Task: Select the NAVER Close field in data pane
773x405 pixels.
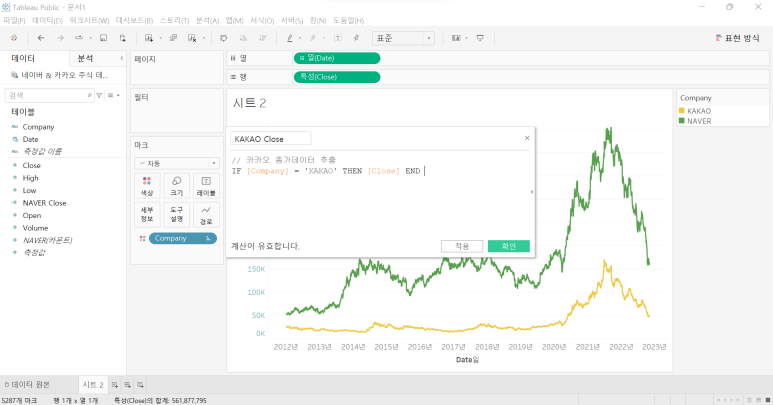Action: click(x=44, y=203)
